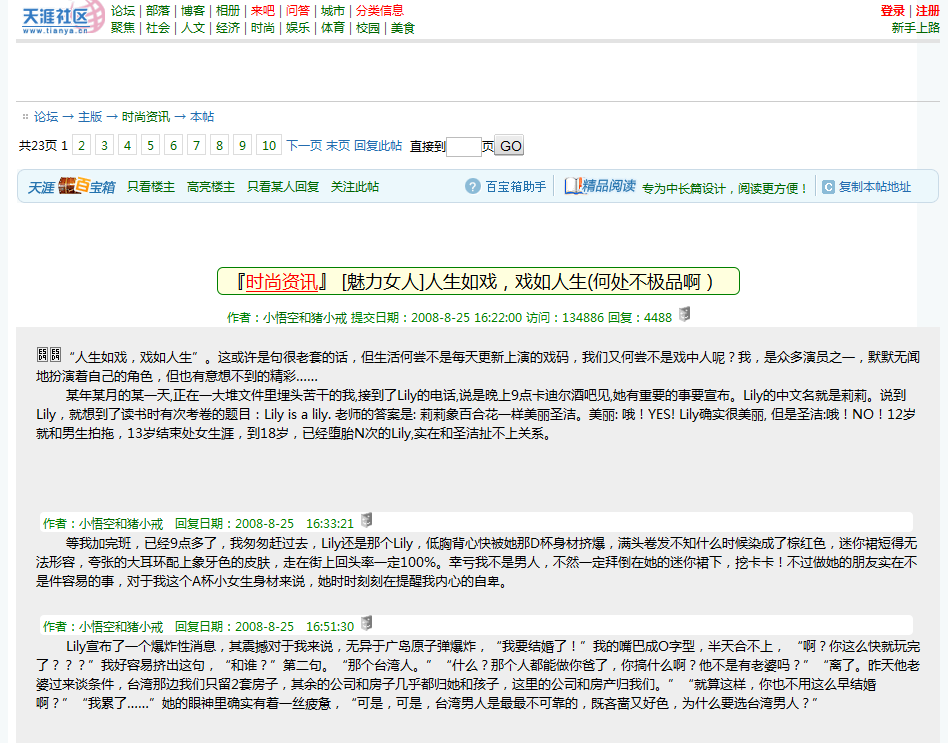Image resolution: width=948 pixels, height=743 pixels.
Task: Open the 来吧 nav item
Action: pos(263,10)
